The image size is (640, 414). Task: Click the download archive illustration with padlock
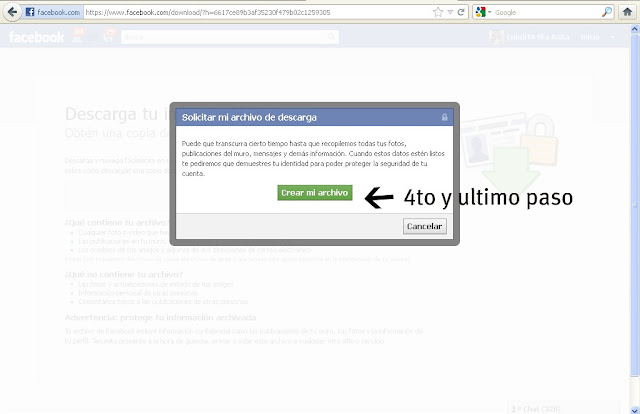tap(510, 153)
